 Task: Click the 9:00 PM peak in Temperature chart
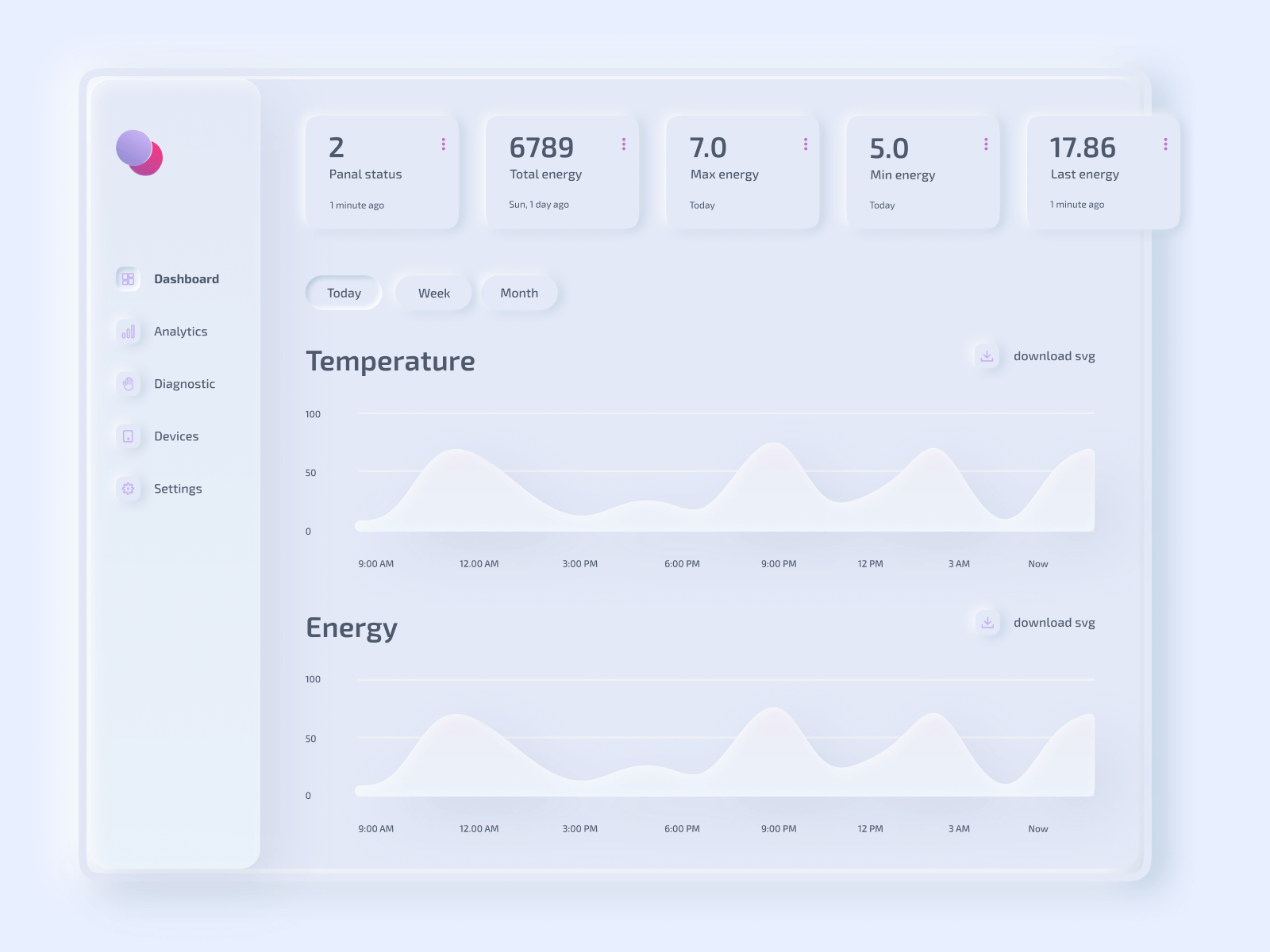[x=774, y=446]
